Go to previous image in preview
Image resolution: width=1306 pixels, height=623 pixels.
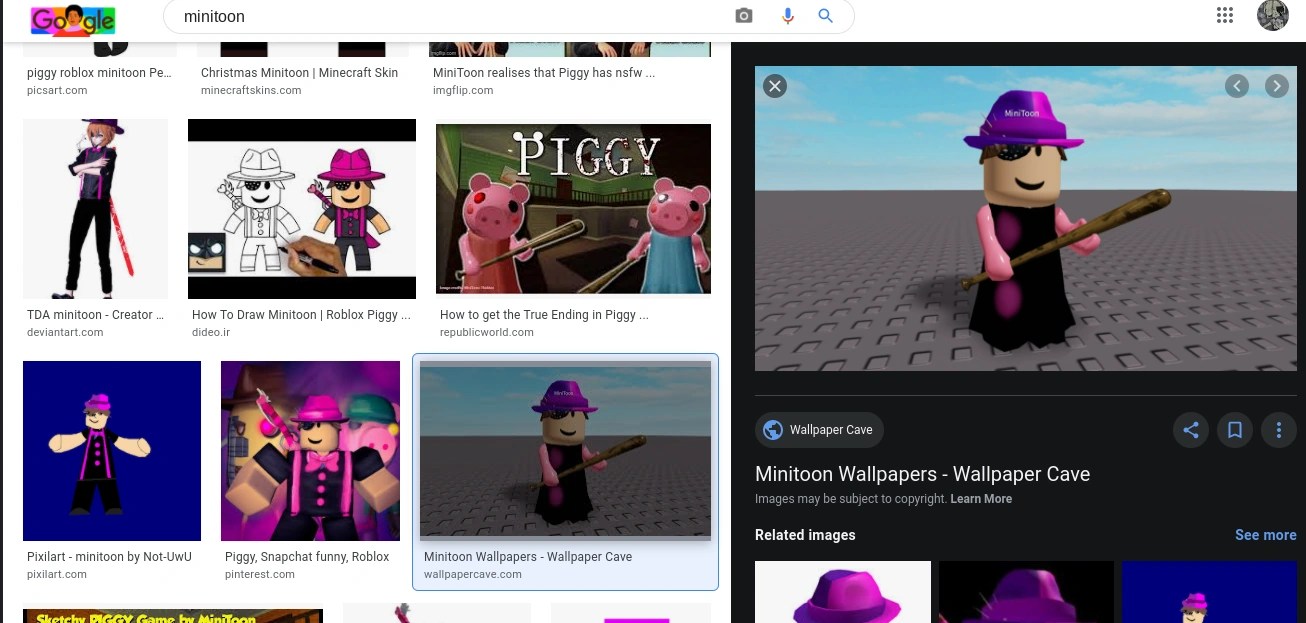pos(1237,86)
